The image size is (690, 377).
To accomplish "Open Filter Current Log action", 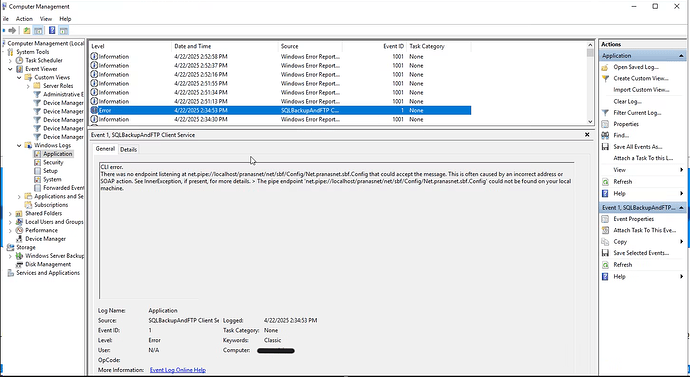I will [x=637, y=113].
